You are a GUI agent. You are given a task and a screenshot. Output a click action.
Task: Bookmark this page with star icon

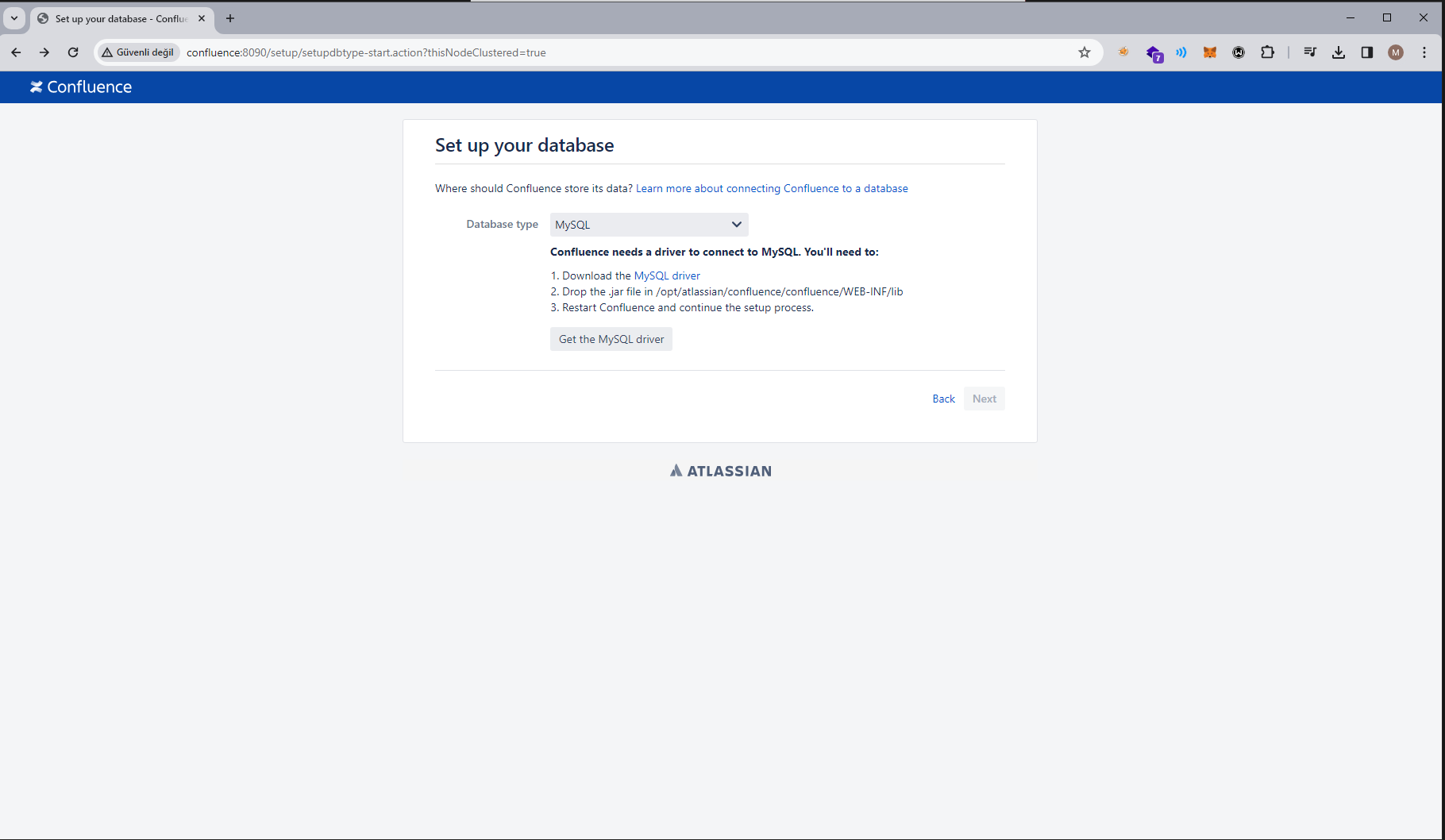point(1085,52)
